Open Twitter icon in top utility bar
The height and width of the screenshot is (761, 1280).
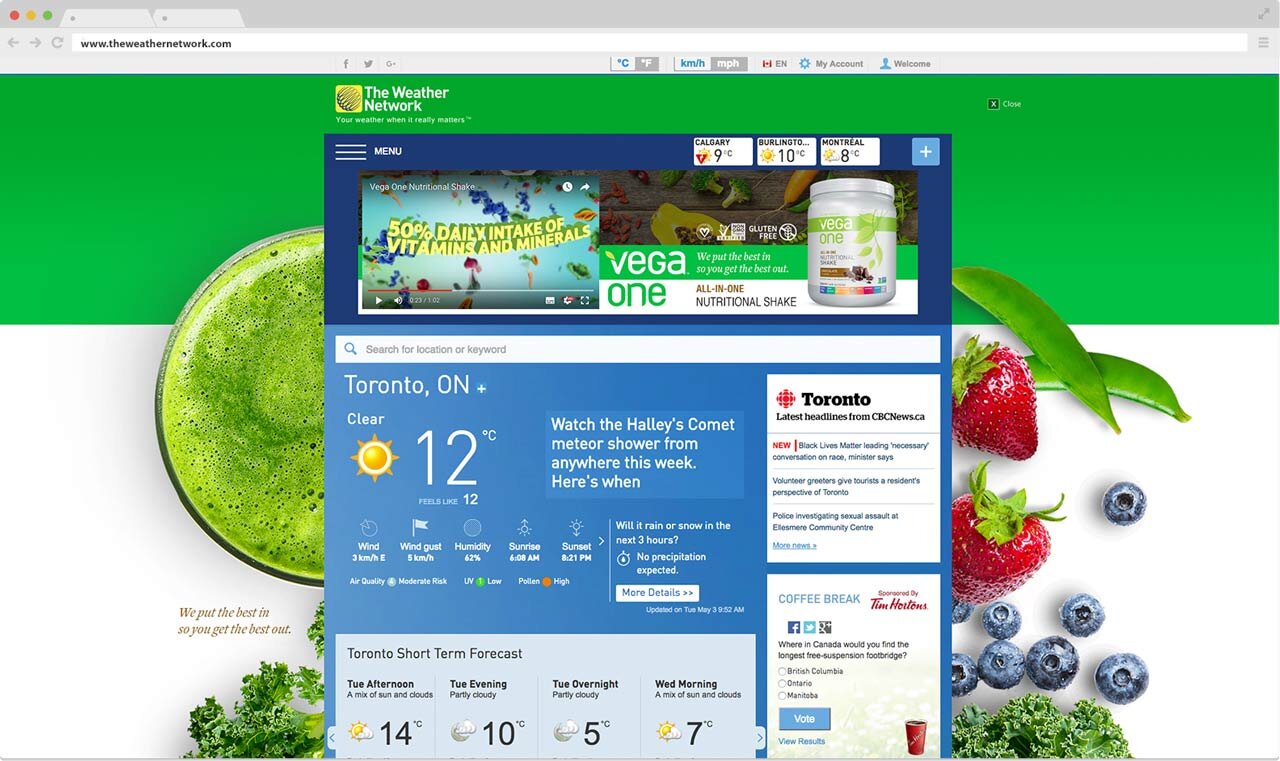click(x=368, y=64)
